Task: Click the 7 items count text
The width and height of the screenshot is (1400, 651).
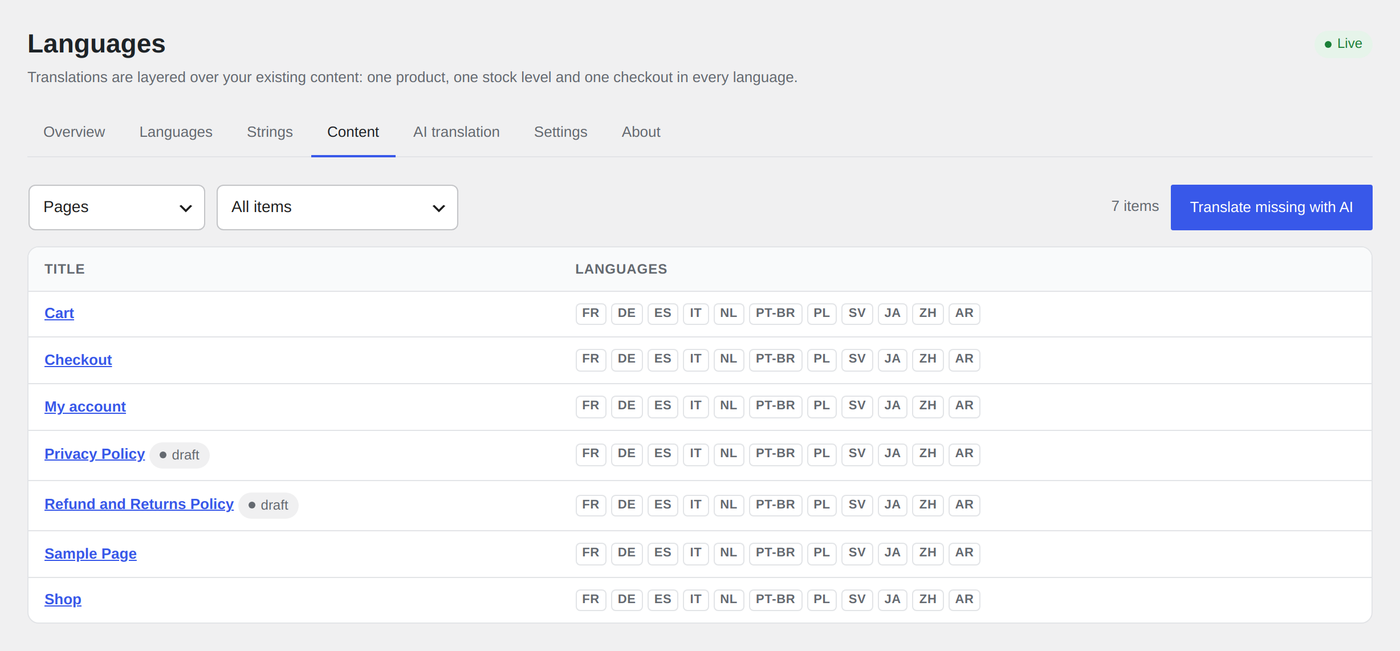Action: 1135,207
